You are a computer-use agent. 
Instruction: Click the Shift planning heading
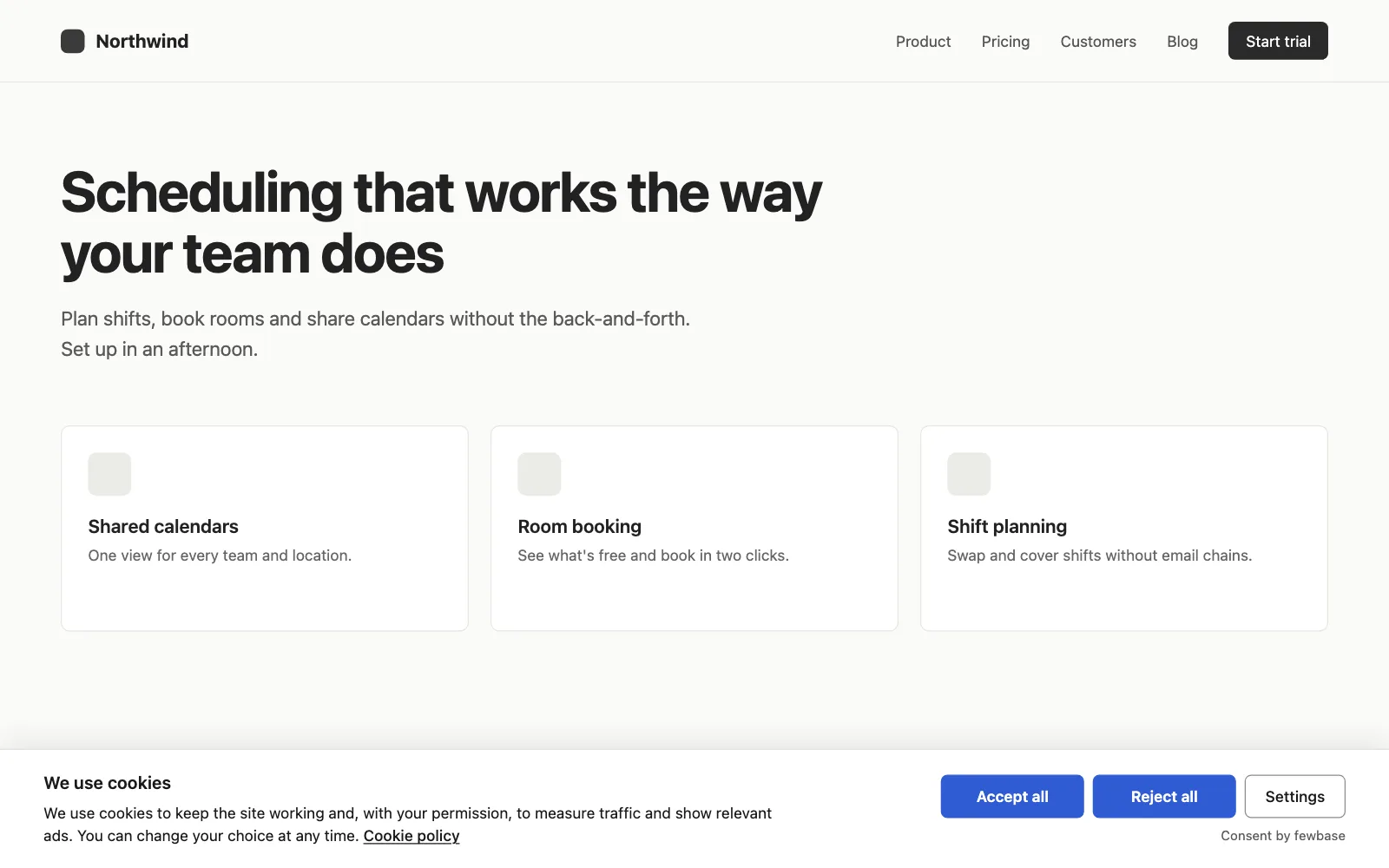(1007, 527)
